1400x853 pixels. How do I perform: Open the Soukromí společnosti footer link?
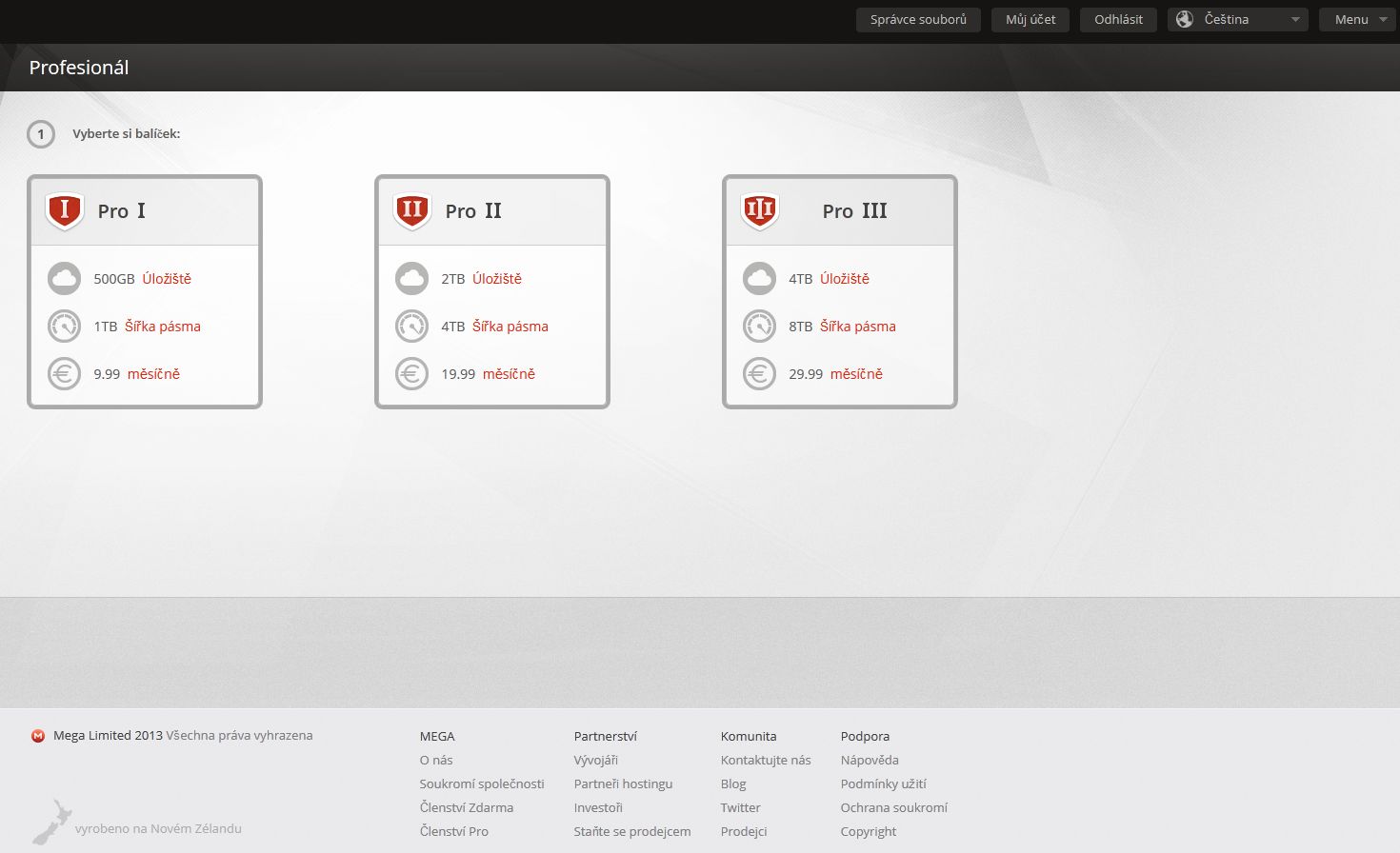coord(482,784)
